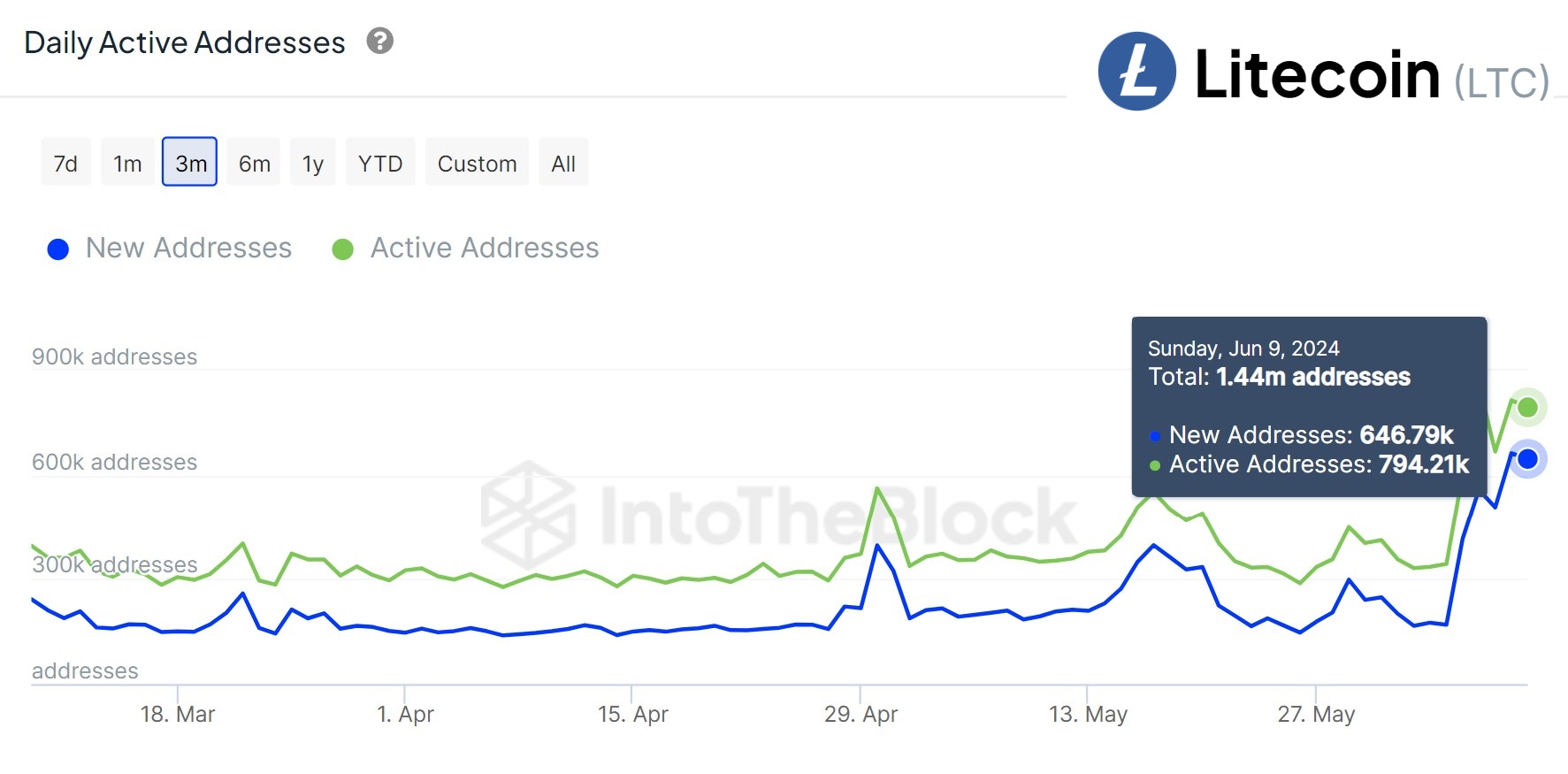Image resolution: width=1568 pixels, height=774 pixels.
Task: Click the '27. May' date label
Action: point(1316,714)
